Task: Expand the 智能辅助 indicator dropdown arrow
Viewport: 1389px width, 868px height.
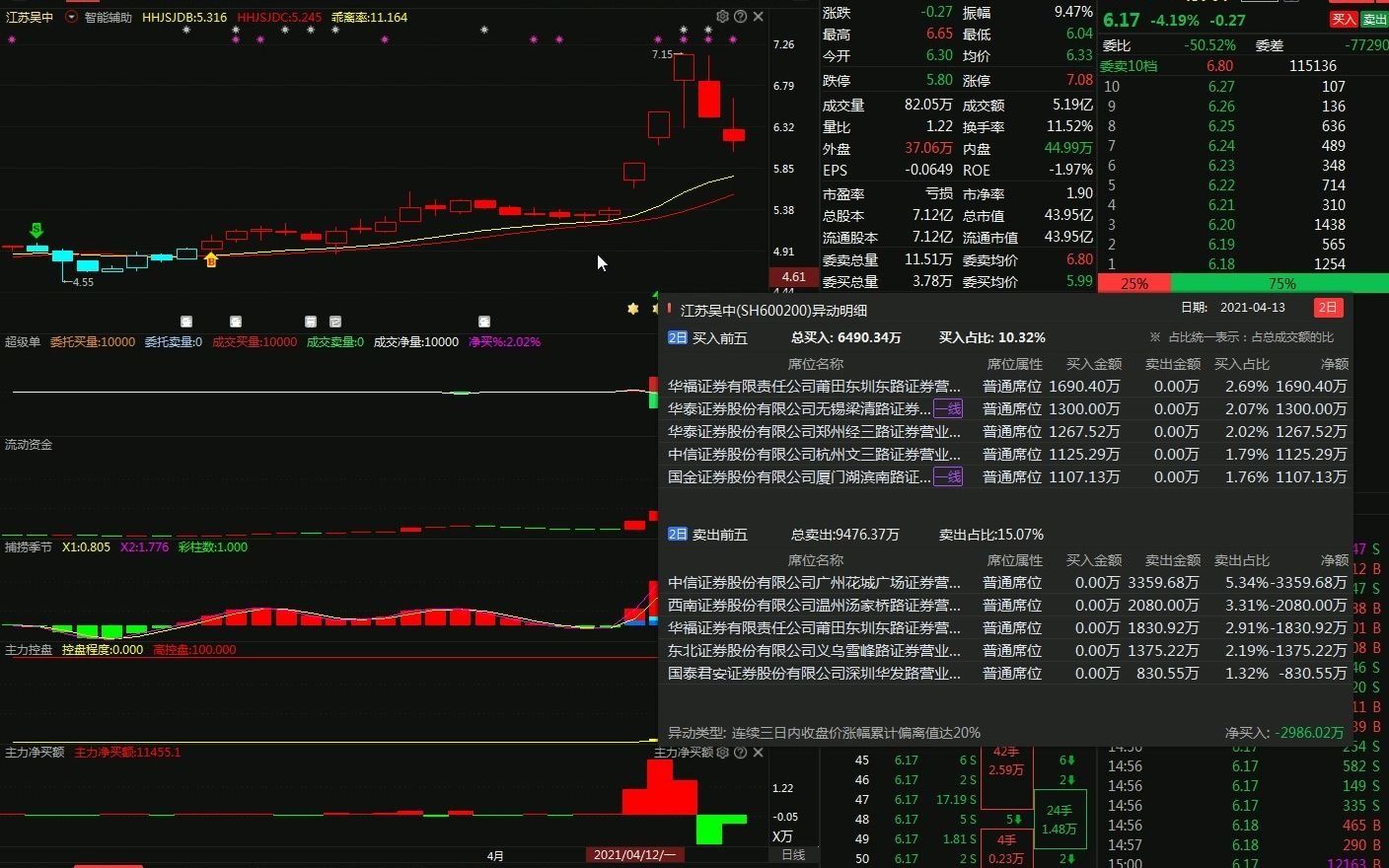Action: 71,17
